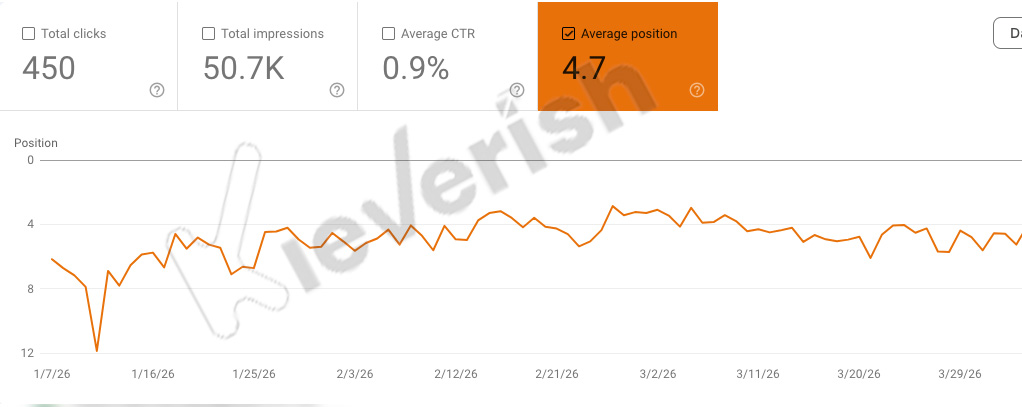
Task: Click the 3/29/26 date label
Action: (x=960, y=374)
